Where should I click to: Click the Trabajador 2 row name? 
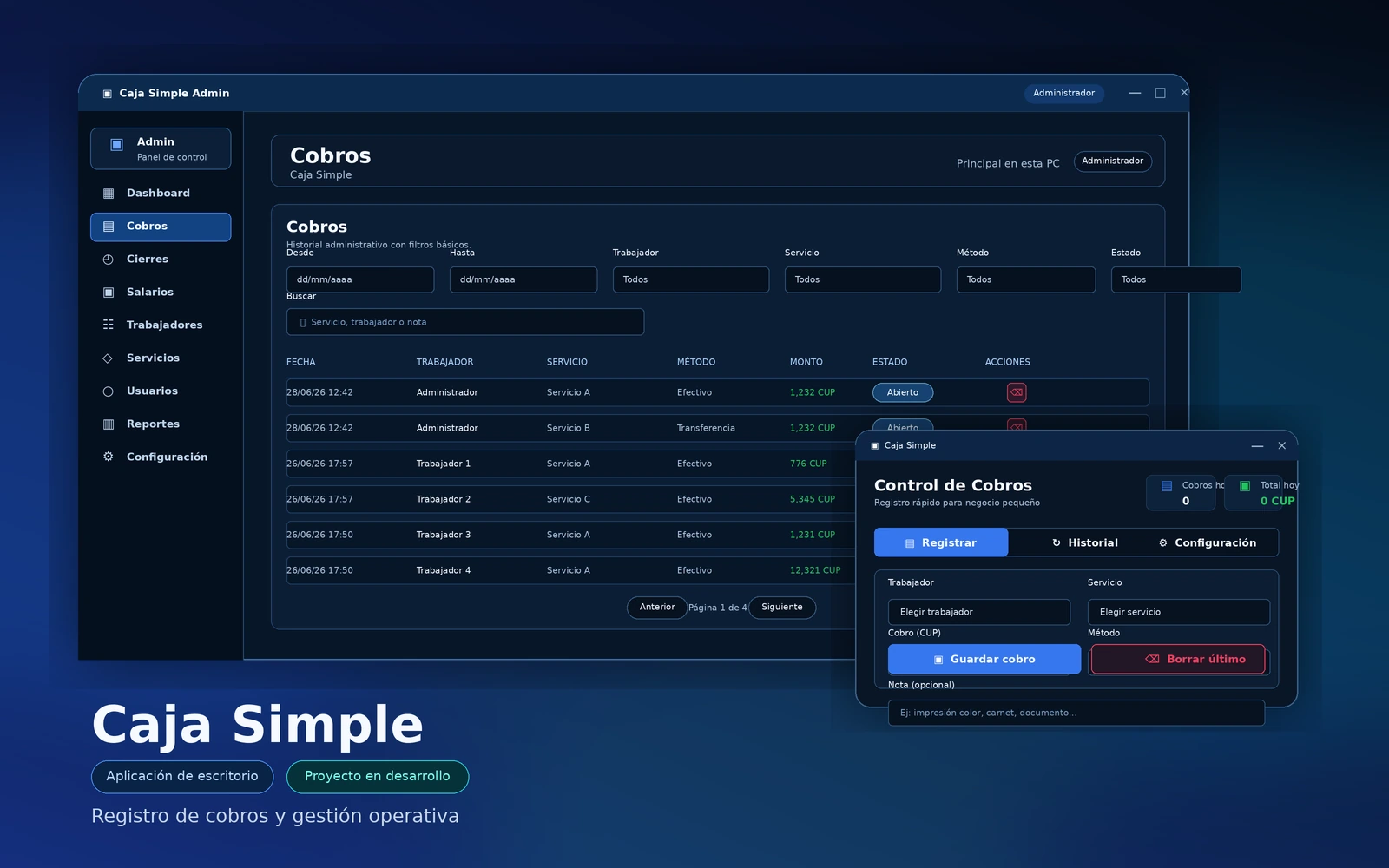pyautogui.click(x=444, y=499)
